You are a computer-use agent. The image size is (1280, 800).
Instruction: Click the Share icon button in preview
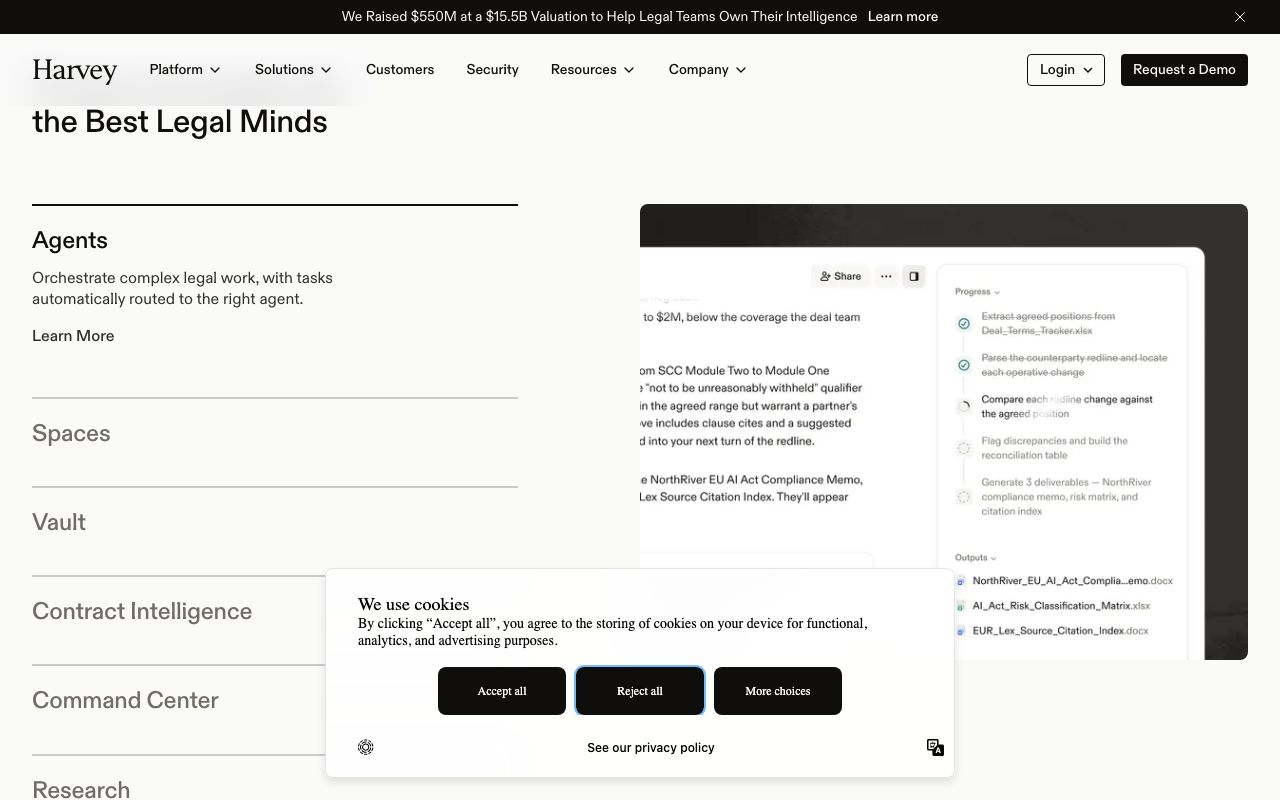pyautogui.click(x=840, y=276)
